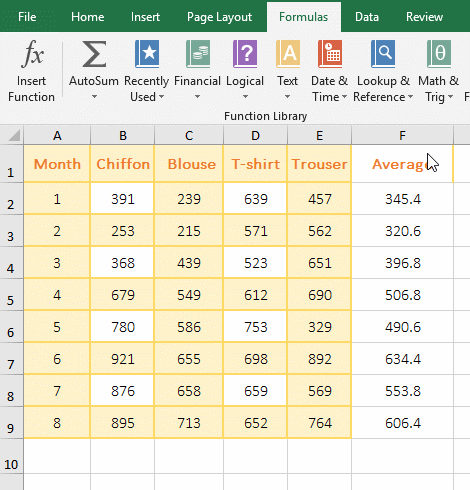Open the Insert Function dialog via fx icon
470x490 pixels.
click(33, 53)
